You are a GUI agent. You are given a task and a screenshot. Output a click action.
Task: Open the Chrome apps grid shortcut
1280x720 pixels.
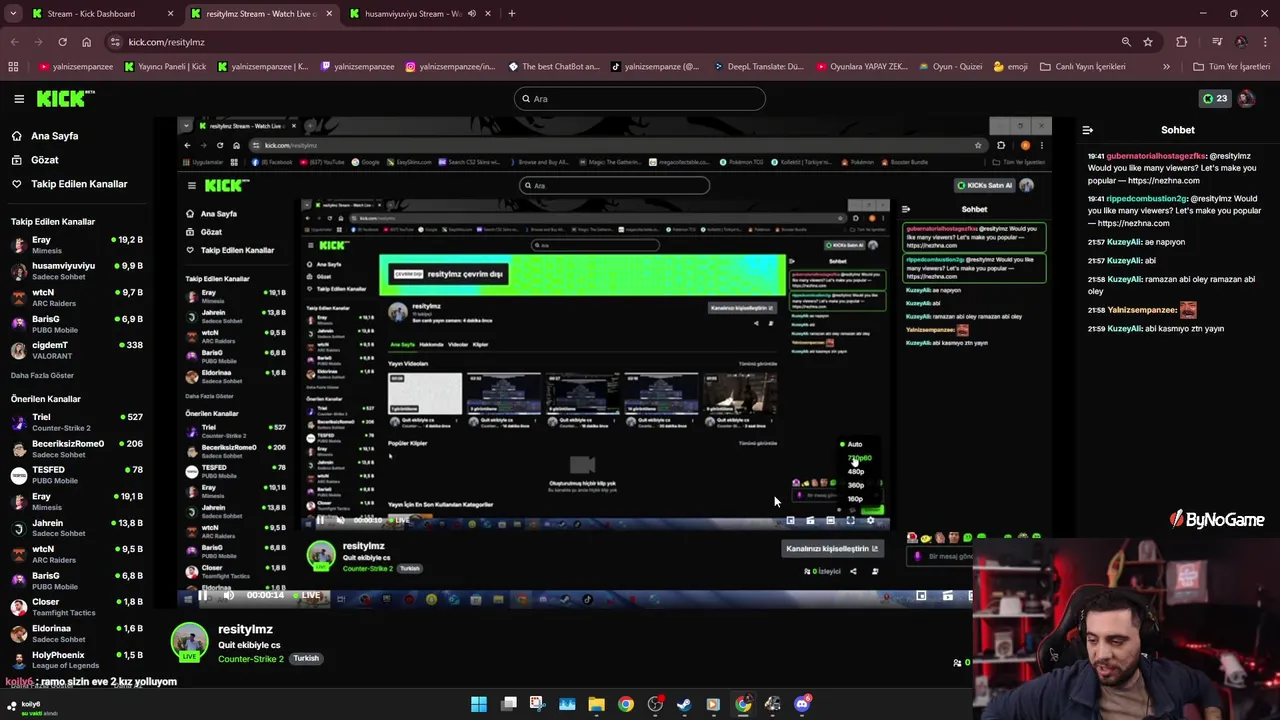(13, 67)
